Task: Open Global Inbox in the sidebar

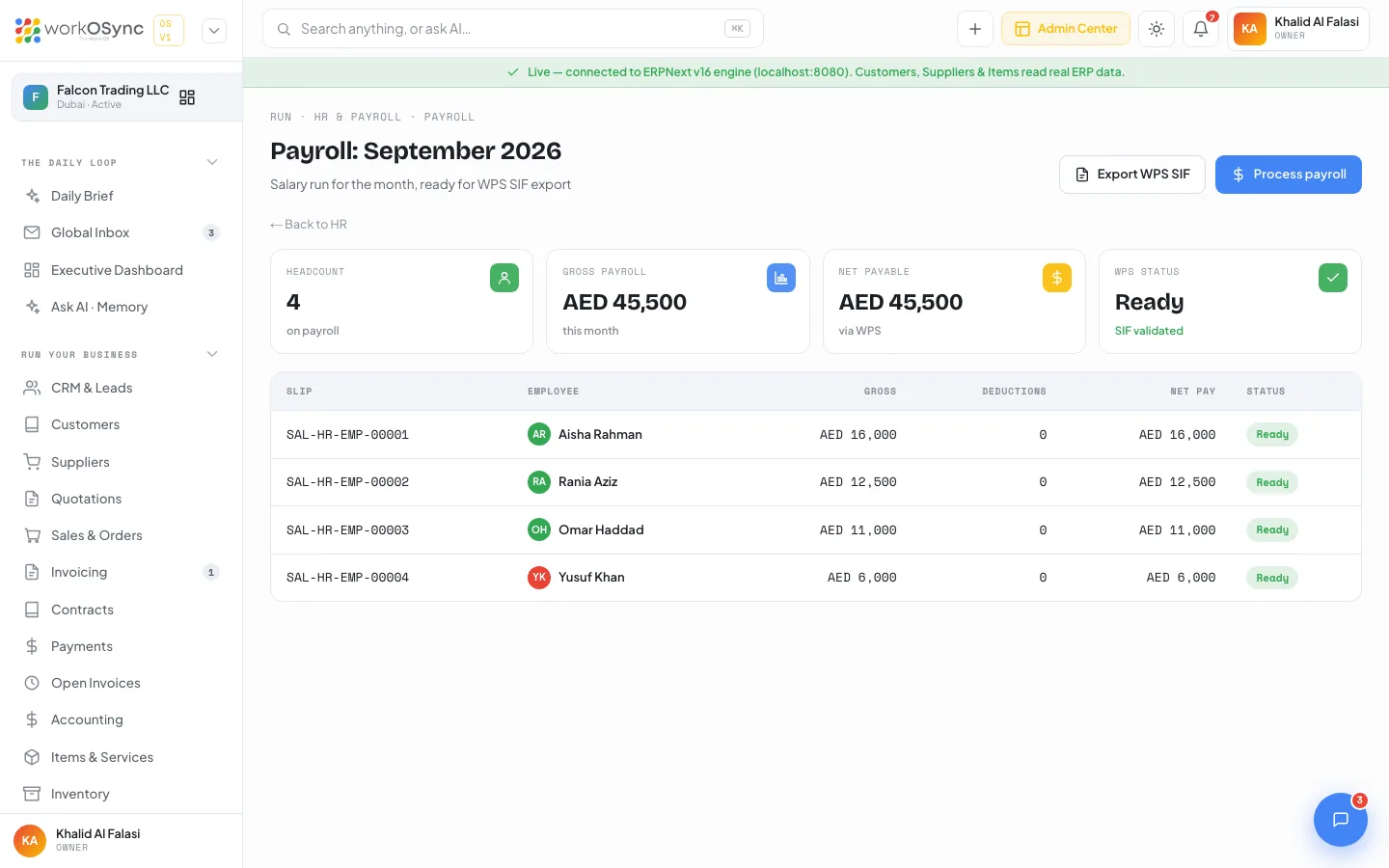Action: 121,232
